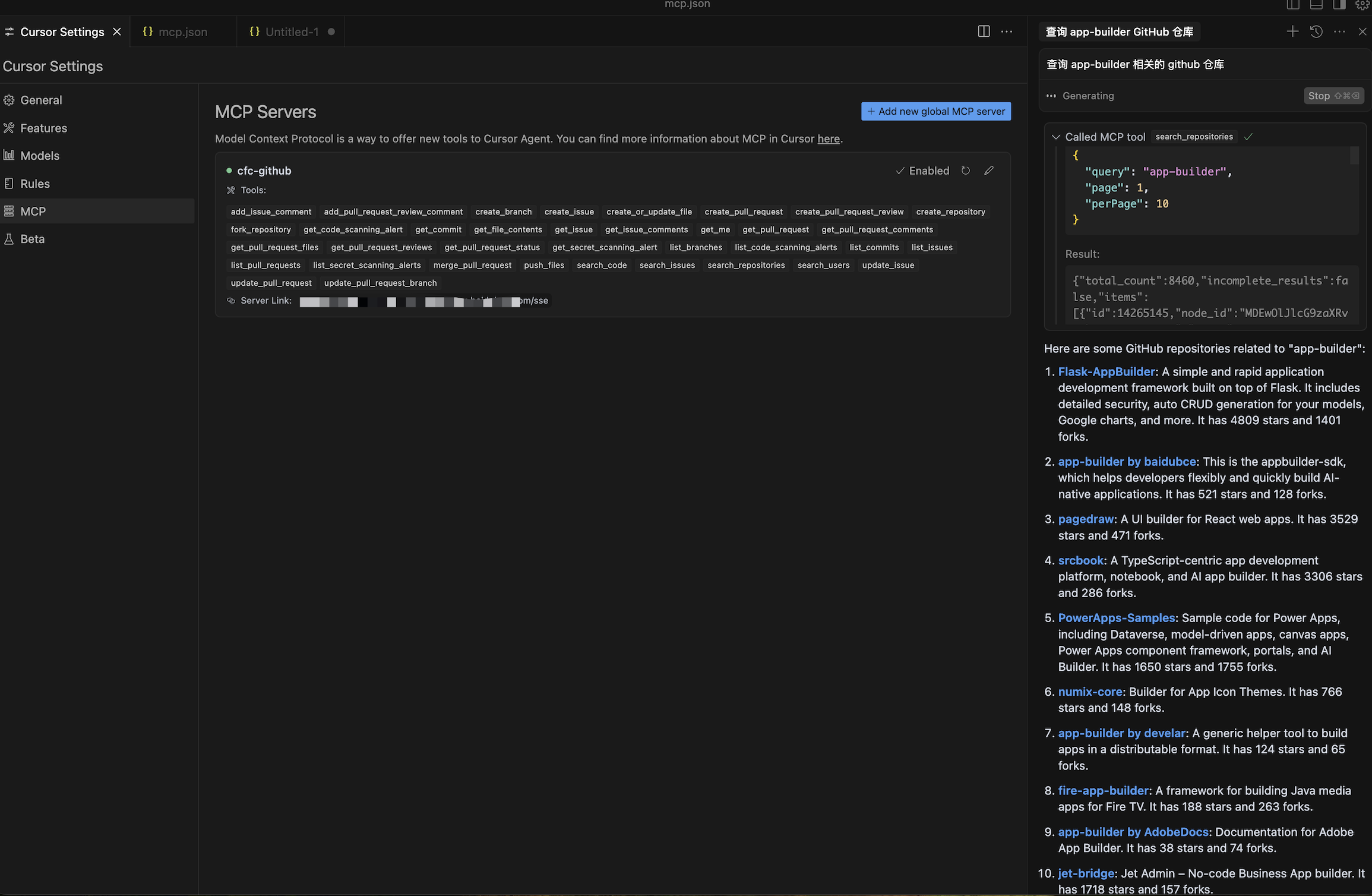The image size is (1372, 896).
Task: Open the top-right settings gear icon
Action: point(1362,5)
